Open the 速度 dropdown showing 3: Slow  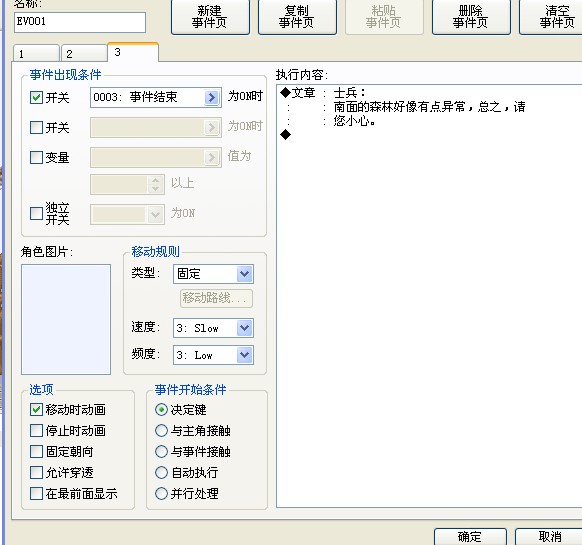click(x=213, y=328)
